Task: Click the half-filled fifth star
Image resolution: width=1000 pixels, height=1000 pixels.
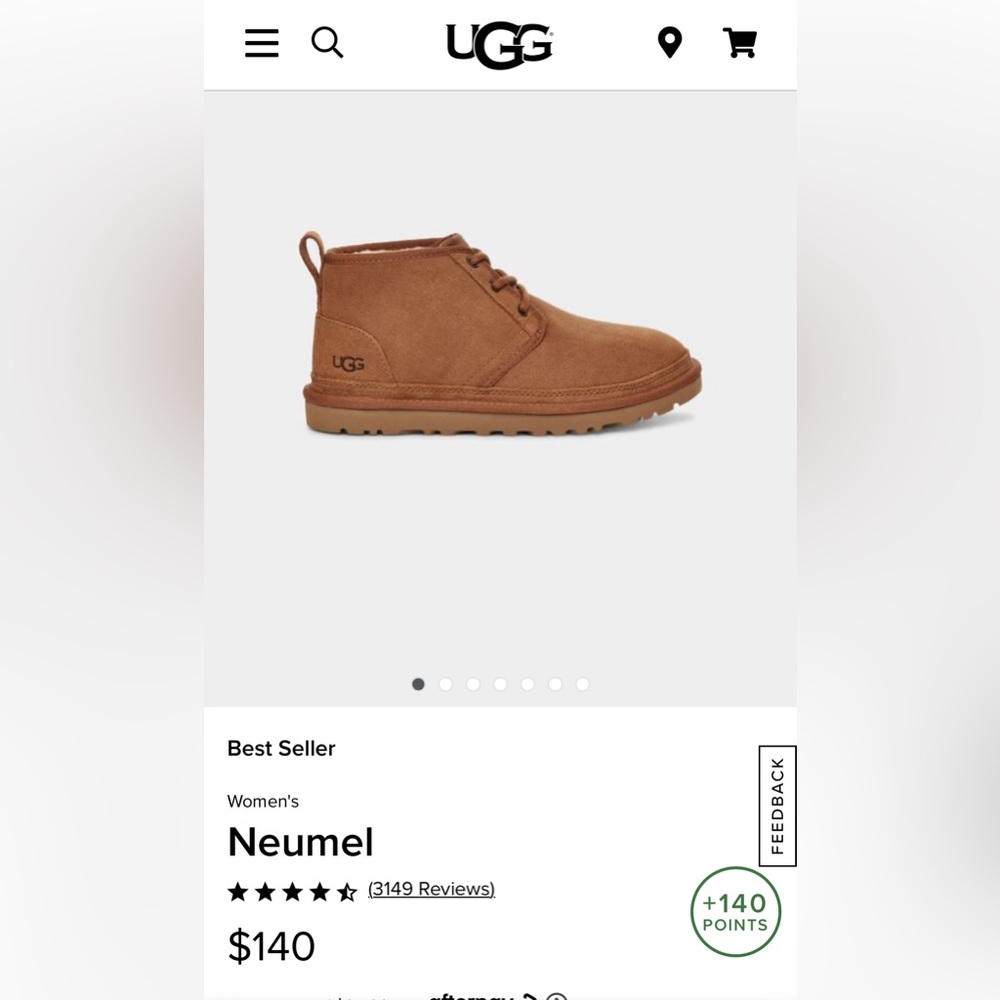Action: click(x=347, y=888)
